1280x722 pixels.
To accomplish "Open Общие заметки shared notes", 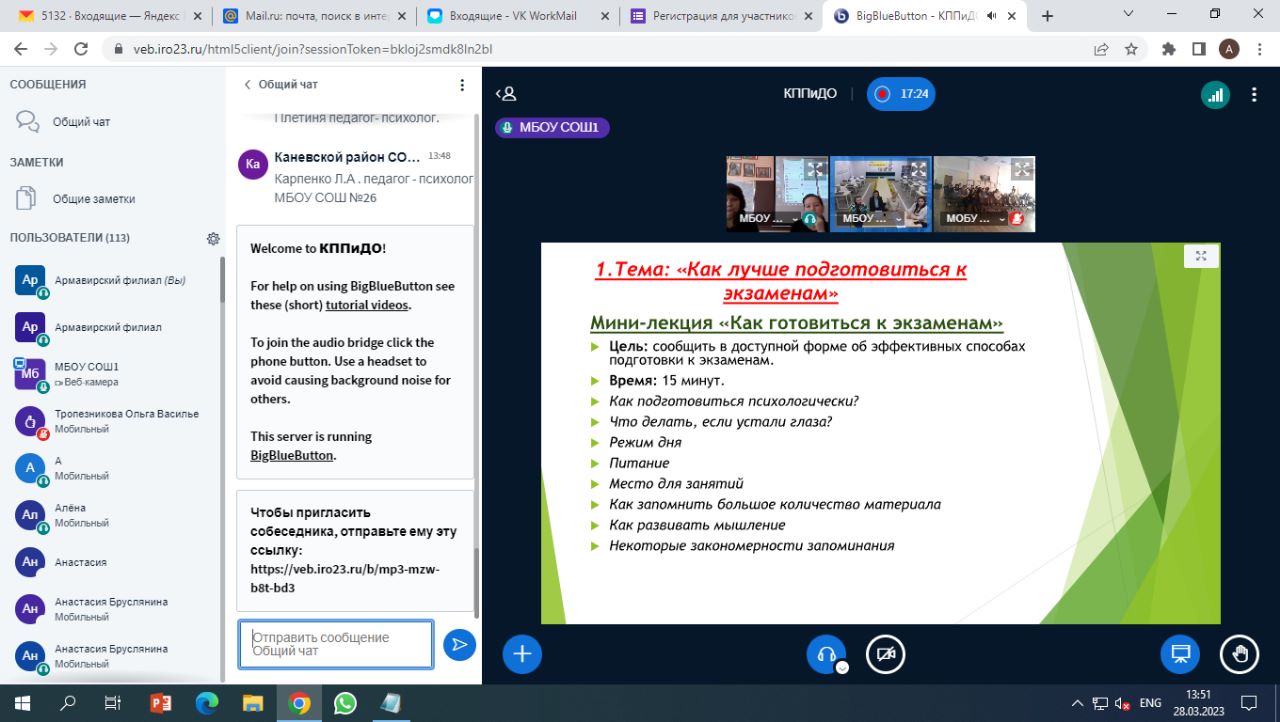I will click(x=93, y=199).
